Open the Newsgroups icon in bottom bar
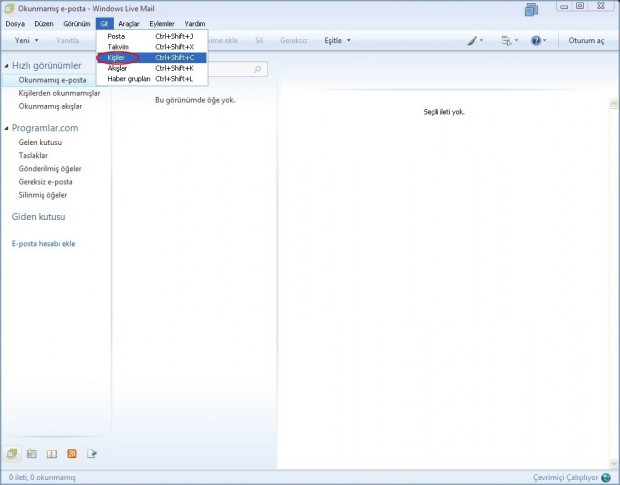Screen dimensions: 620x485 [92, 453]
